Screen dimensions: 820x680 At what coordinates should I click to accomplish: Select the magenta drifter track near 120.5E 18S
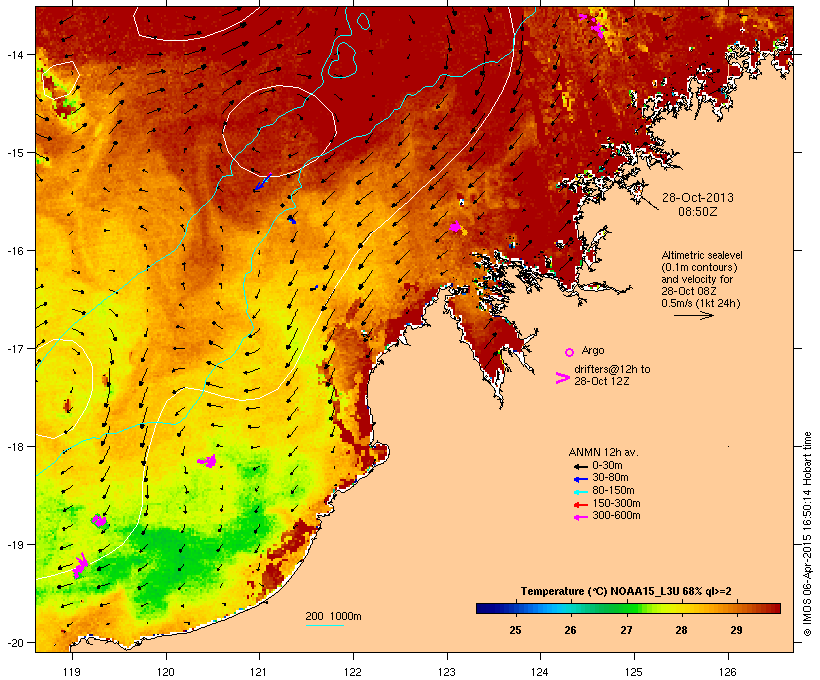click(x=208, y=461)
